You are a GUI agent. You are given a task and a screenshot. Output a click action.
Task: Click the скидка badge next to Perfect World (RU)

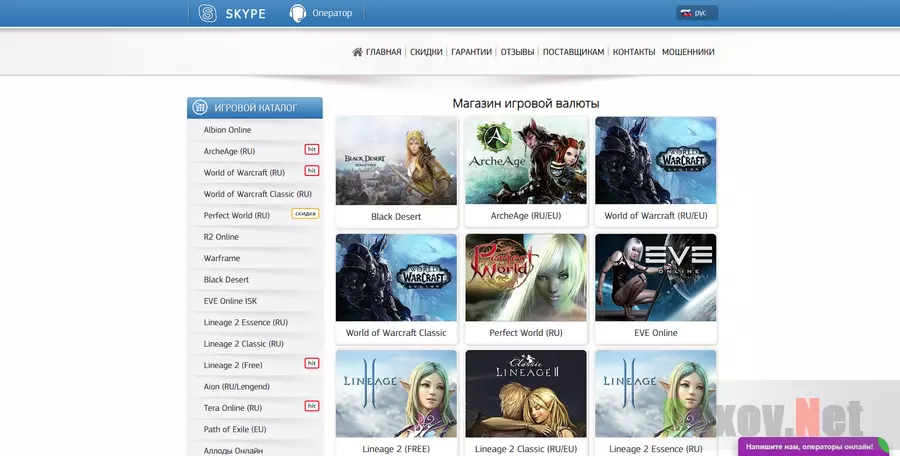tap(305, 214)
